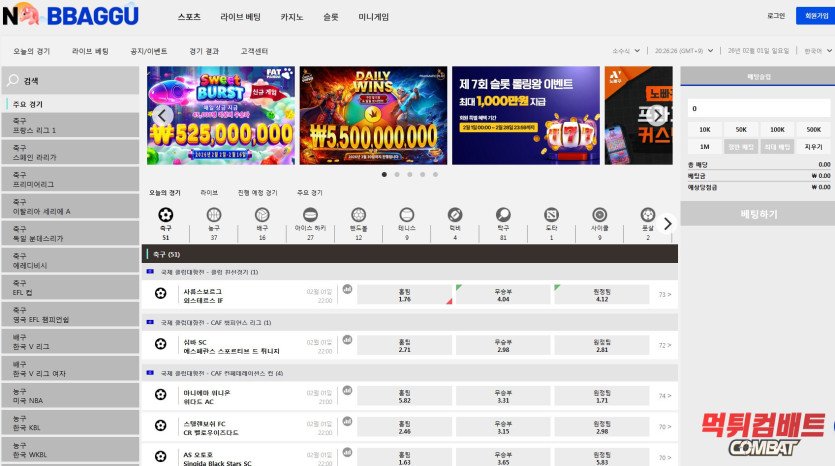The image size is (835, 466).
Task: Select the 핸드볼 handball sport icon
Action: coord(358,215)
